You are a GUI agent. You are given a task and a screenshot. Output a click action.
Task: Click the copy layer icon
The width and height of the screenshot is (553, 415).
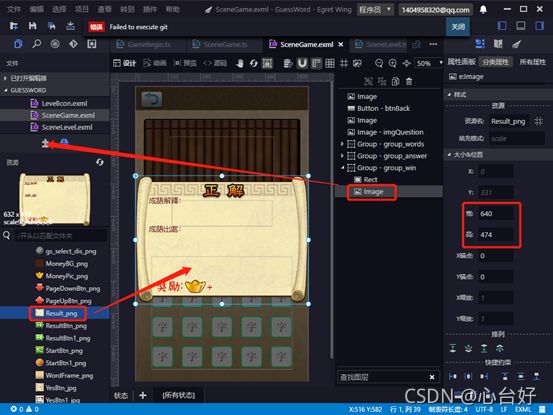pyautogui.click(x=395, y=81)
